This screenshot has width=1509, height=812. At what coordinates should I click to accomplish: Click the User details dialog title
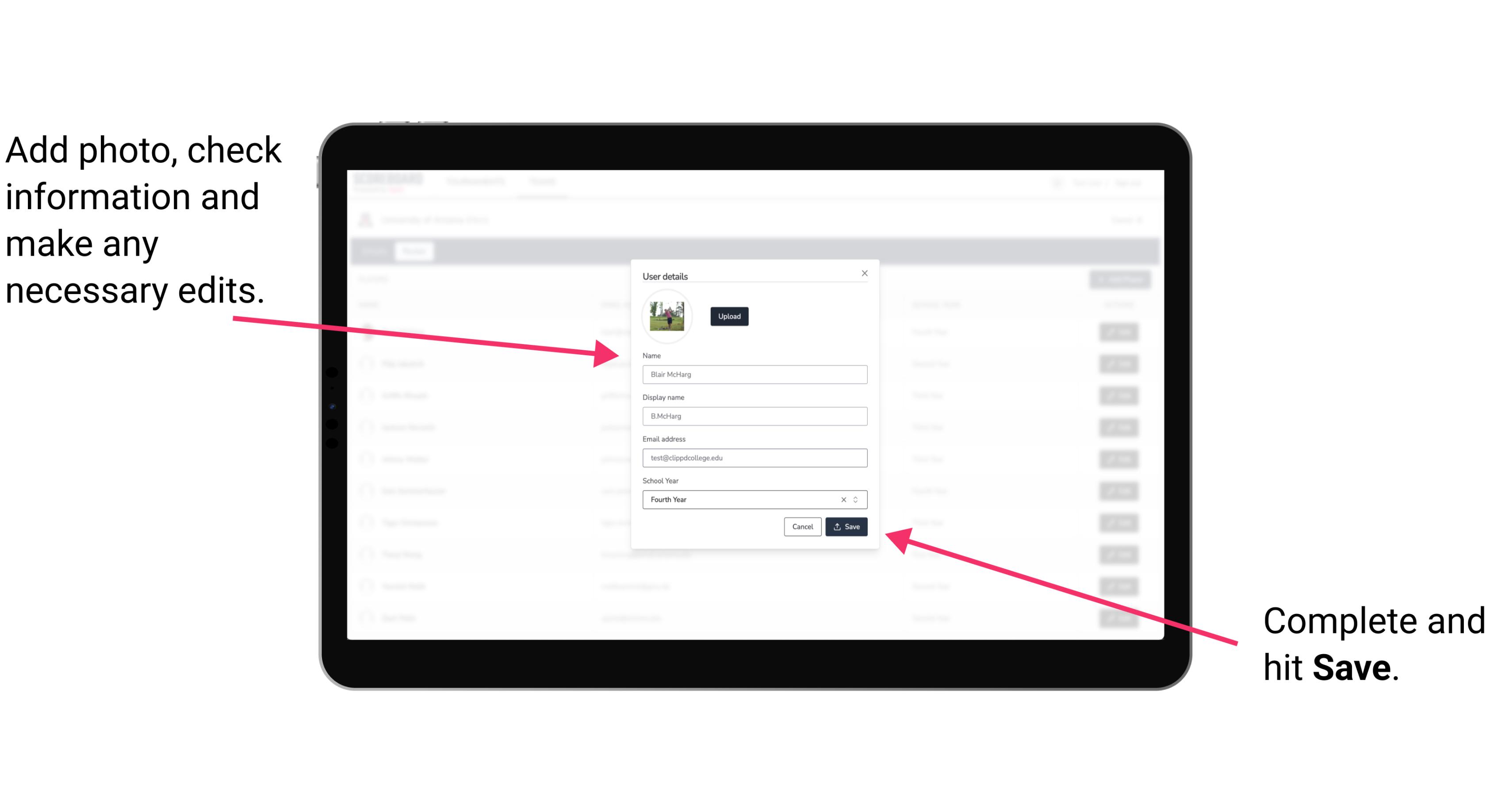(x=666, y=275)
